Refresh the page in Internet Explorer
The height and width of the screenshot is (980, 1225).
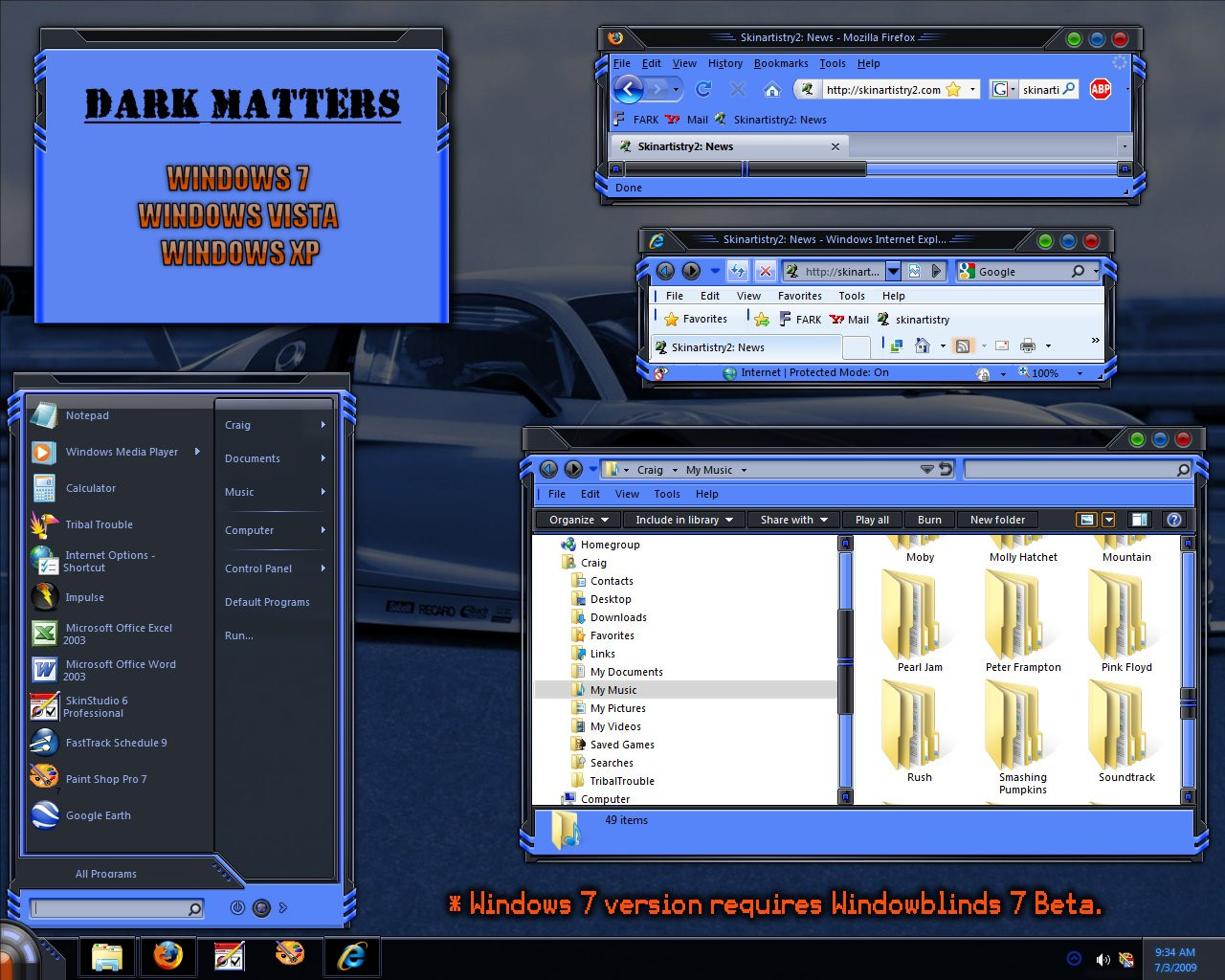[x=737, y=271]
